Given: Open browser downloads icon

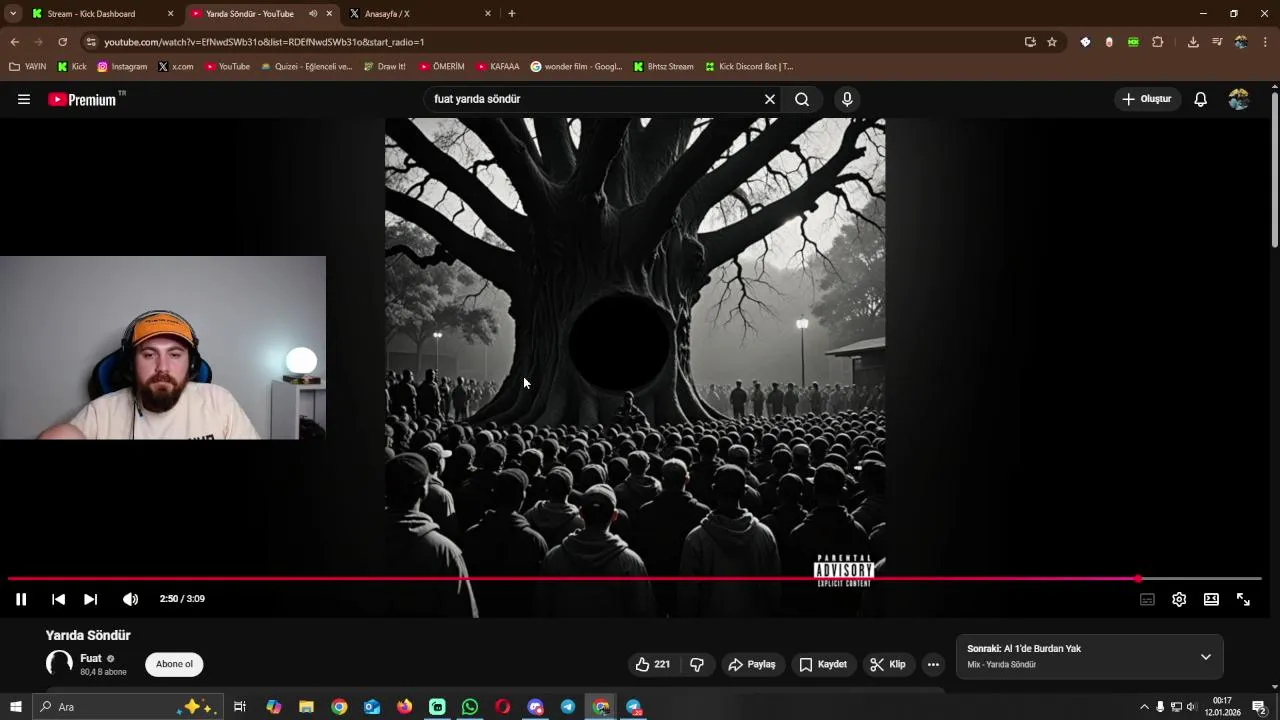Looking at the screenshot, I should pyautogui.click(x=1193, y=42).
